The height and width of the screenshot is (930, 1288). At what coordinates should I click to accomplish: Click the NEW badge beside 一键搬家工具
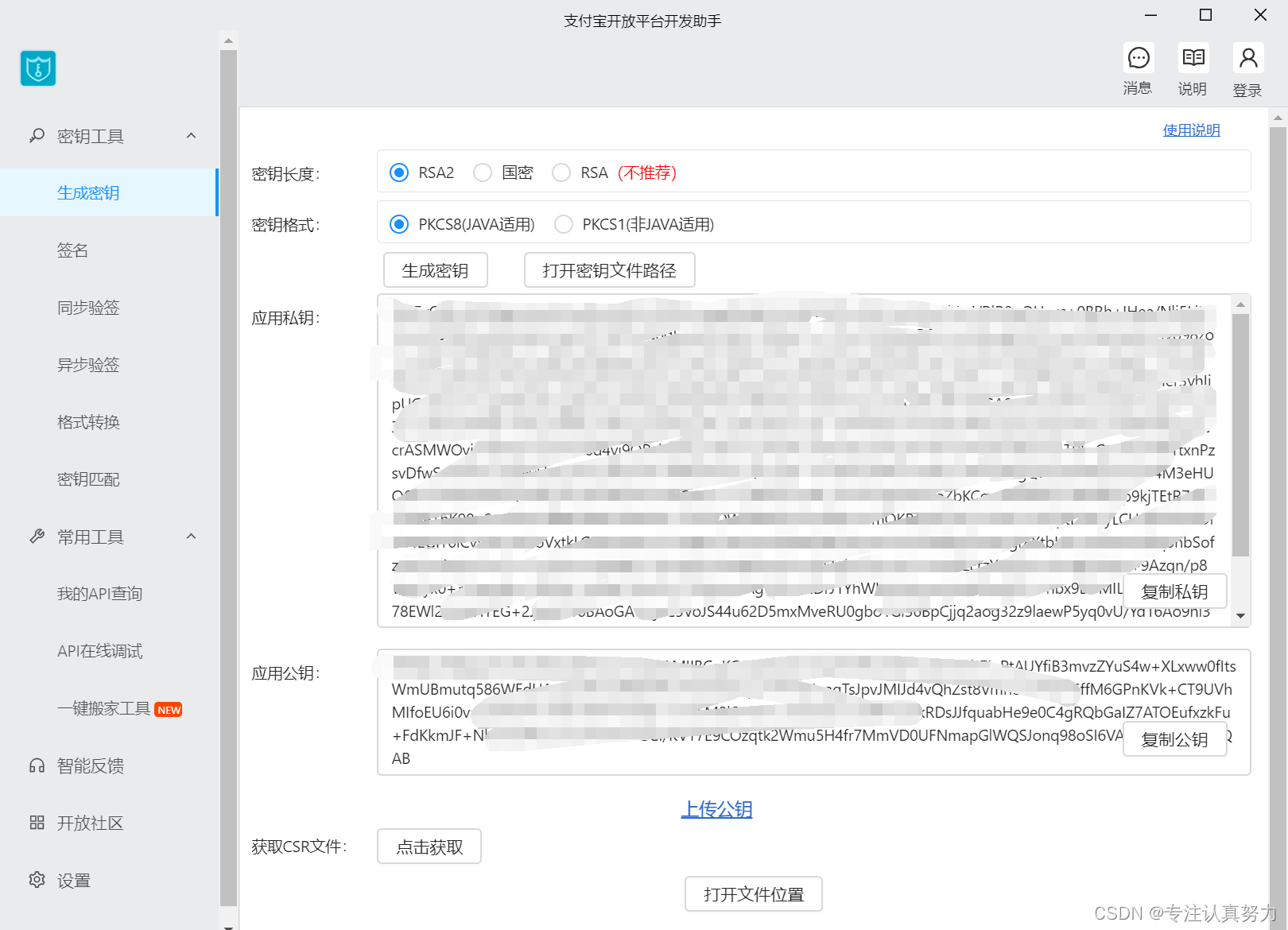(169, 710)
